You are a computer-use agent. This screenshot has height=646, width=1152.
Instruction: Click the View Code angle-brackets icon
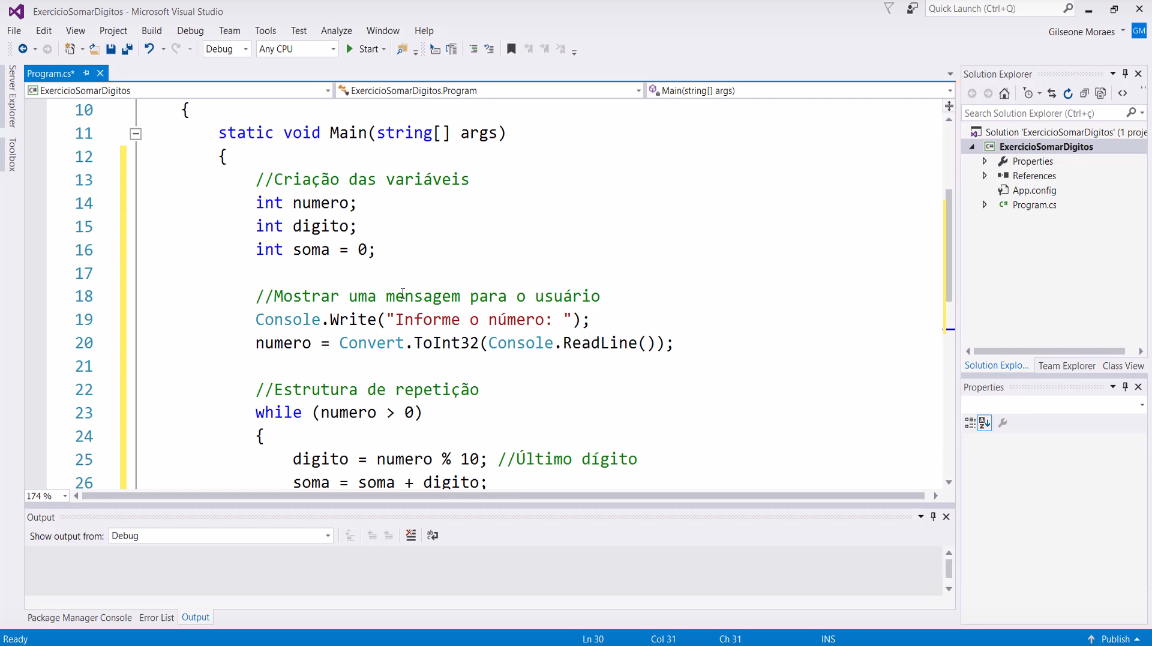tap(1123, 93)
